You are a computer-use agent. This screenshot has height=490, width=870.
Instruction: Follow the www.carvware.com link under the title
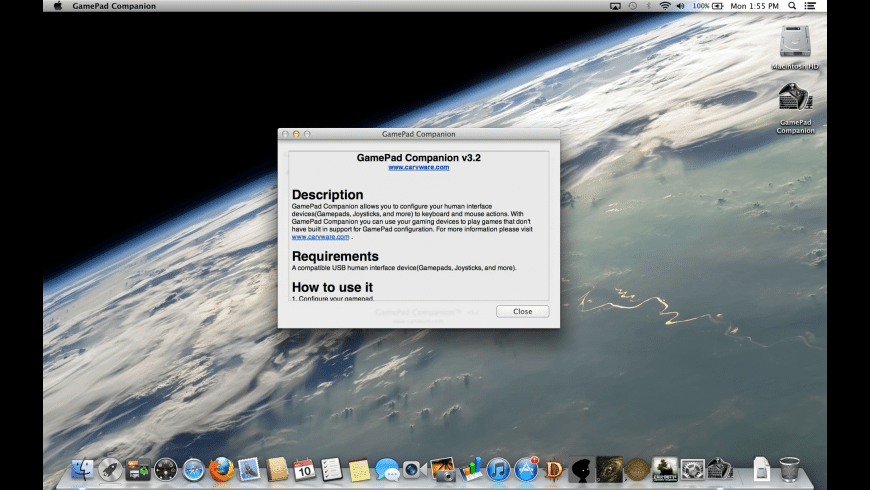click(x=418, y=167)
